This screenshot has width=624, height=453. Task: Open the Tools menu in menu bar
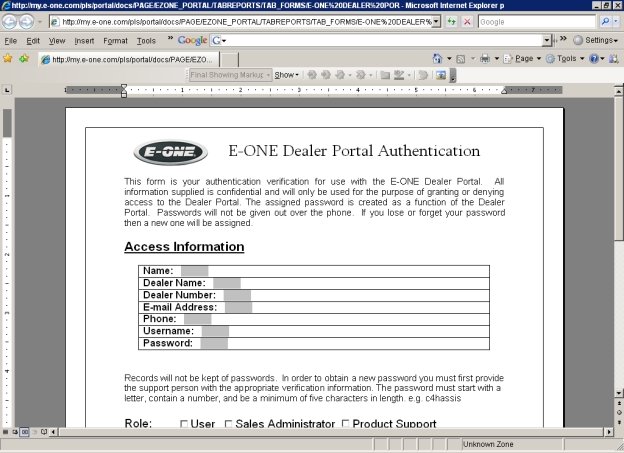(x=146, y=41)
